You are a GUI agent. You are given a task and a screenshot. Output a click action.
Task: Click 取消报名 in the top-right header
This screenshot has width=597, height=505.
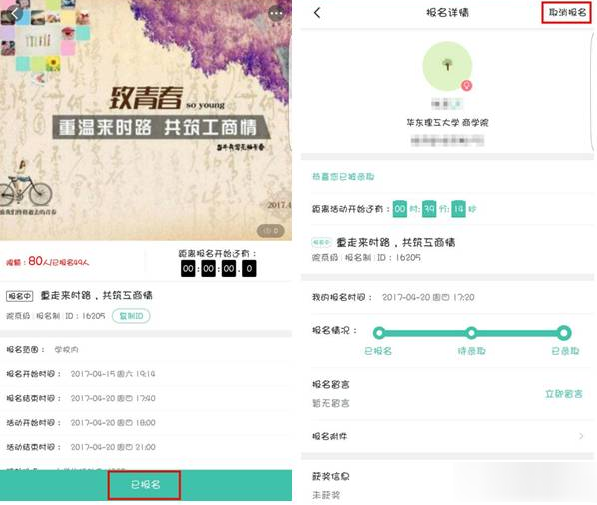pos(567,13)
